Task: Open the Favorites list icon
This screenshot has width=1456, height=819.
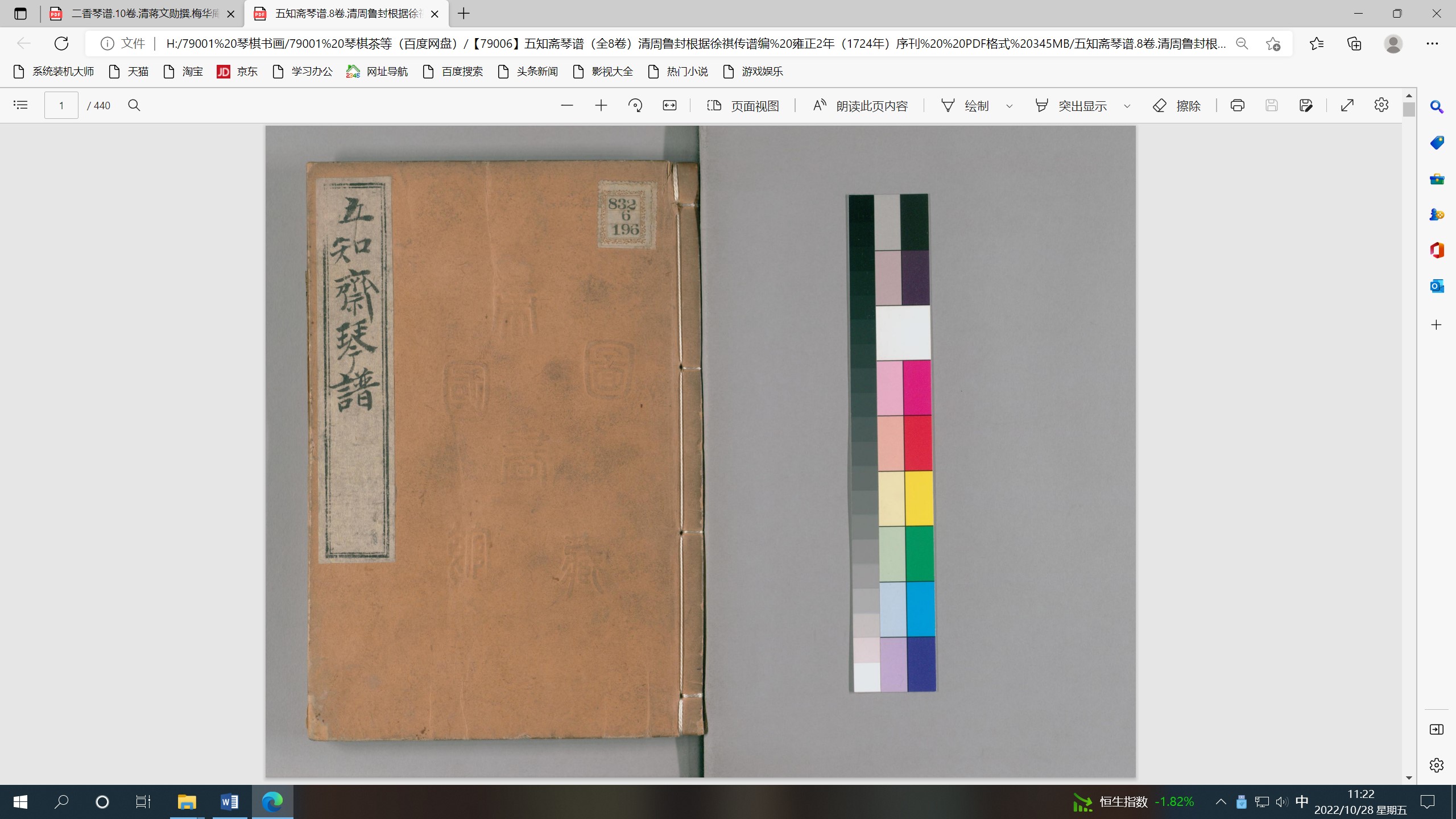Action: coord(1317,44)
